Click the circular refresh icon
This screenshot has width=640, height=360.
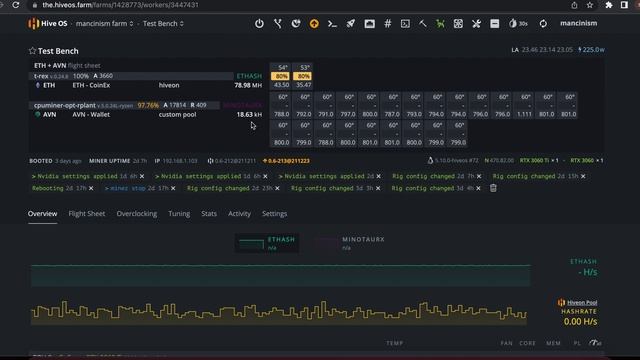(x=543, y=24)
